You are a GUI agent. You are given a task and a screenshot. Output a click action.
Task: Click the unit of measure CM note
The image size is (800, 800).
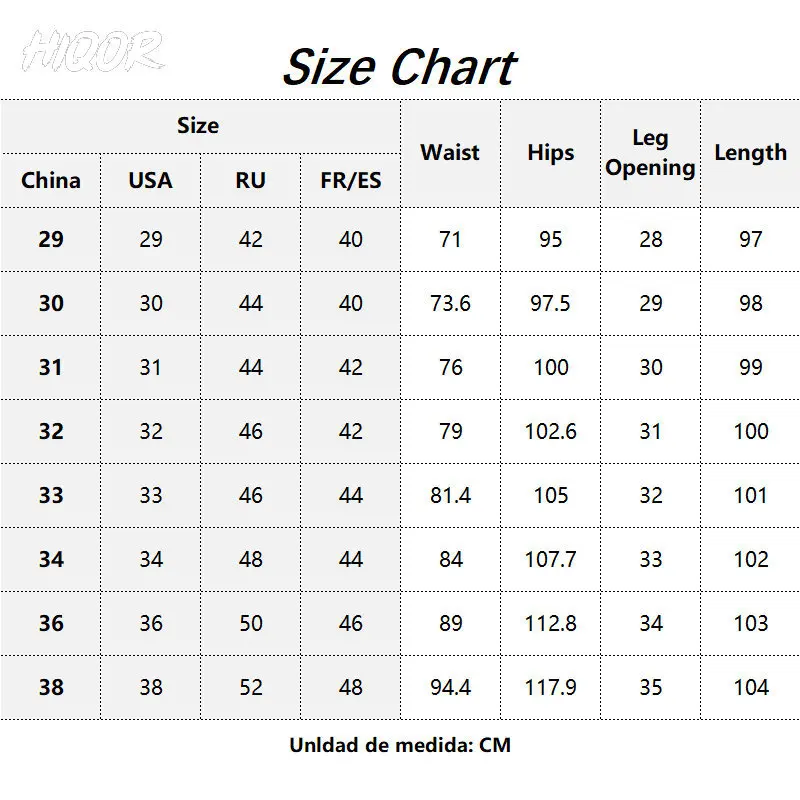pyautogui.click(x=400, y=745)
